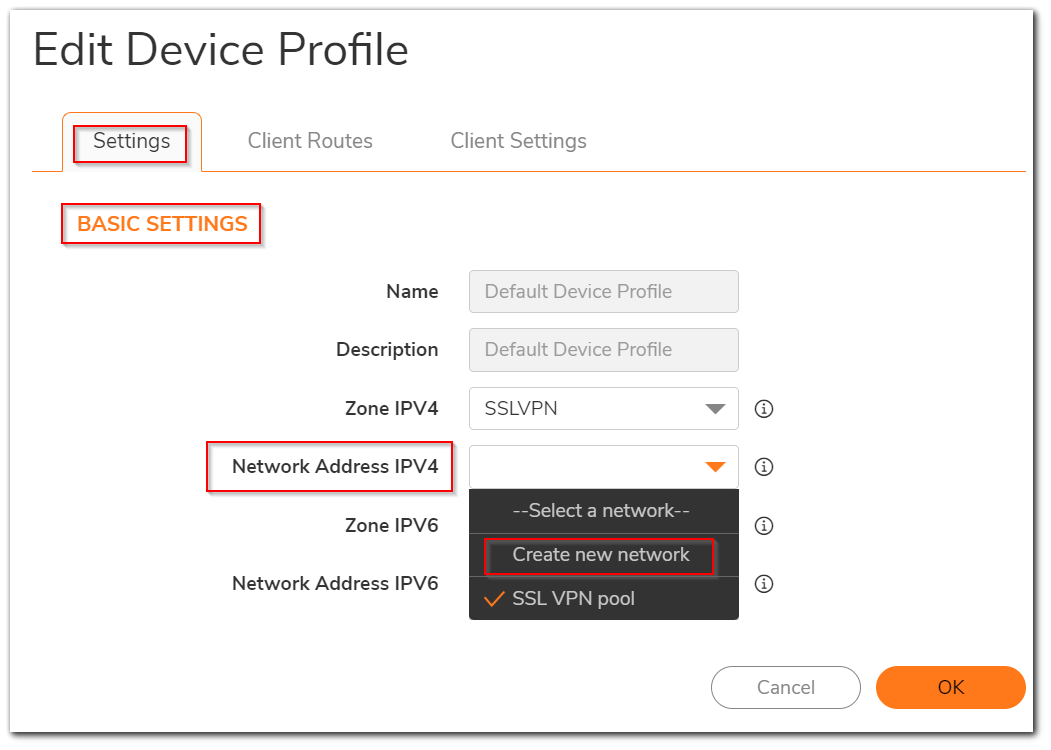Screen dimensions: 1051x750
Task: Go to the Client Settings tab
Action: point(518,142)
